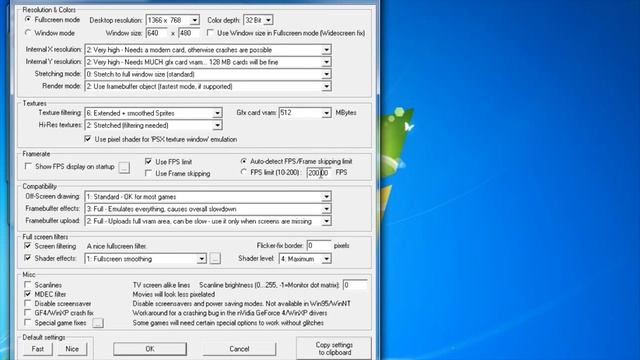Click Scanline brightness field
640x360 pixels.
pos(355,285)
